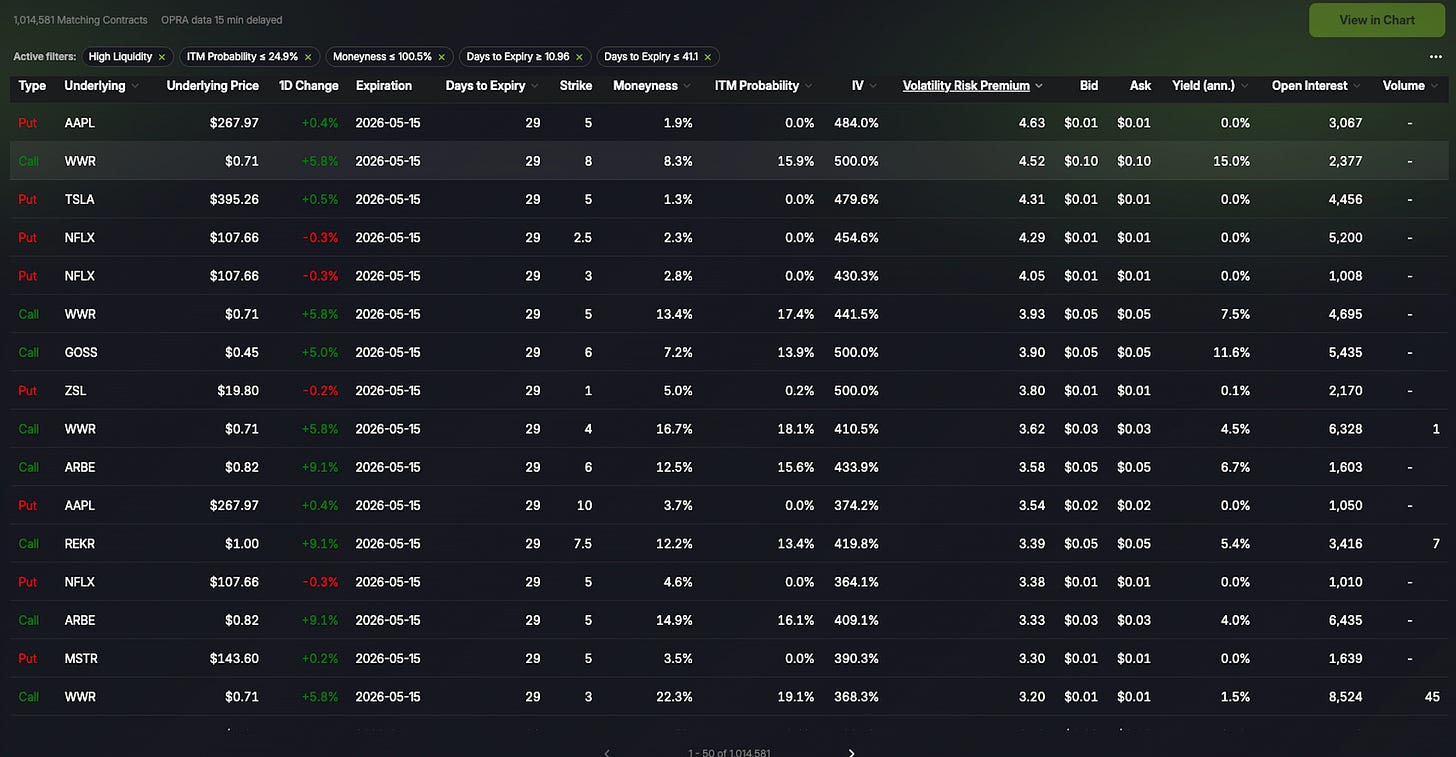Click the View in Chart button
This screenshot has height=757, width=1456.
(1376, 20)
